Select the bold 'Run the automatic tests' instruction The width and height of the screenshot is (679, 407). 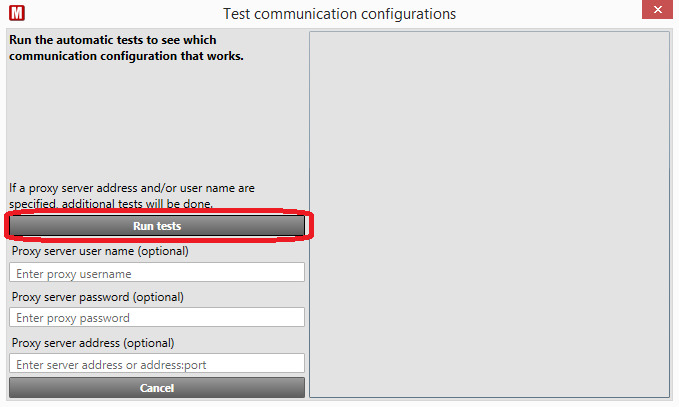[x=126, y=48]
